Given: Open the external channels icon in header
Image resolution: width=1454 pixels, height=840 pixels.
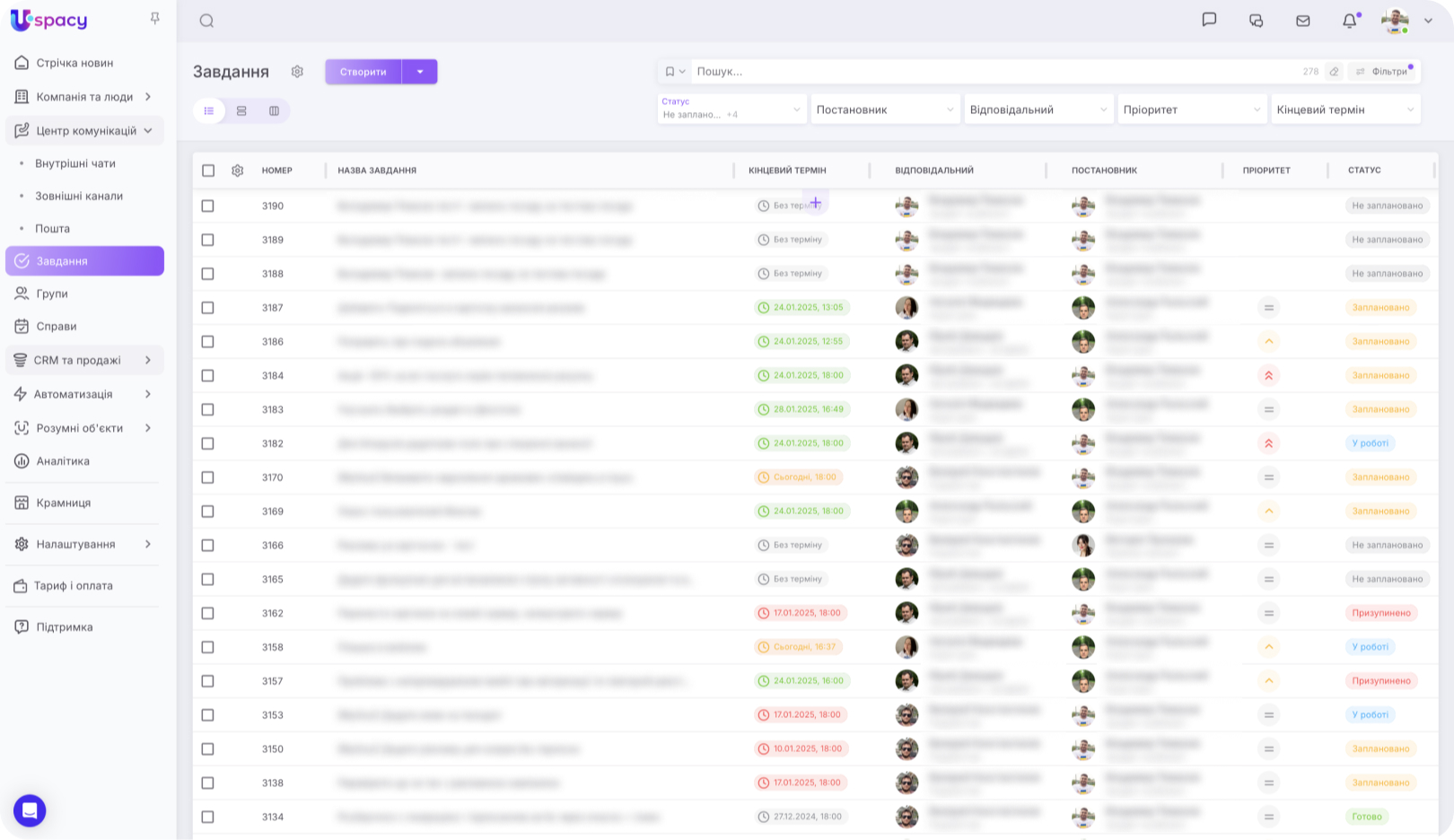Looking at the screenshot, I should (x=1256, y=20).
